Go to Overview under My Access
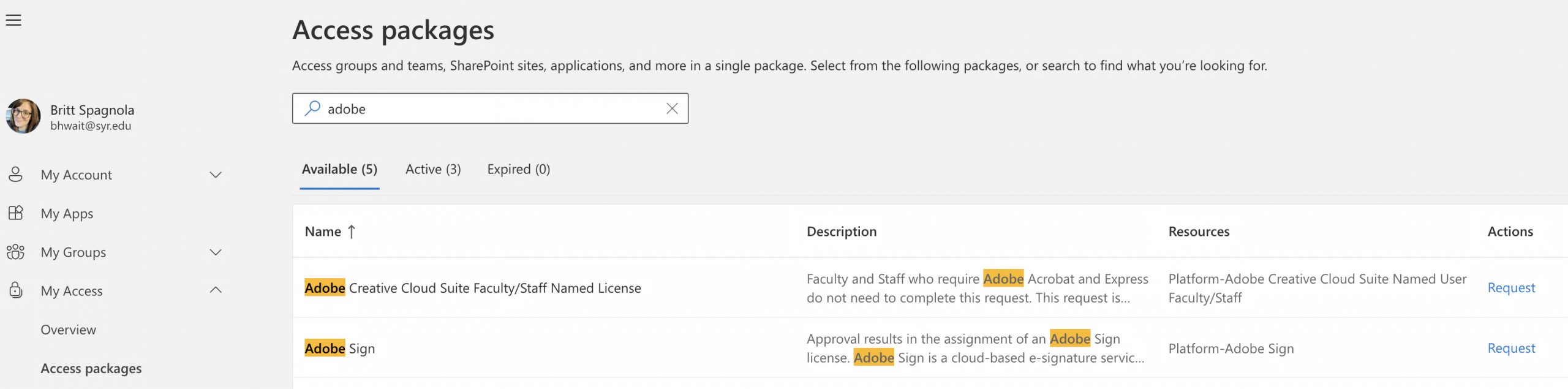This screenshot has width=1568, height=389. tap(69, 330)
